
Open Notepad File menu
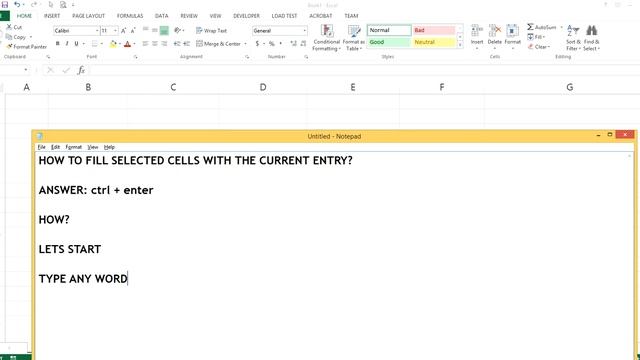(41, 147)
